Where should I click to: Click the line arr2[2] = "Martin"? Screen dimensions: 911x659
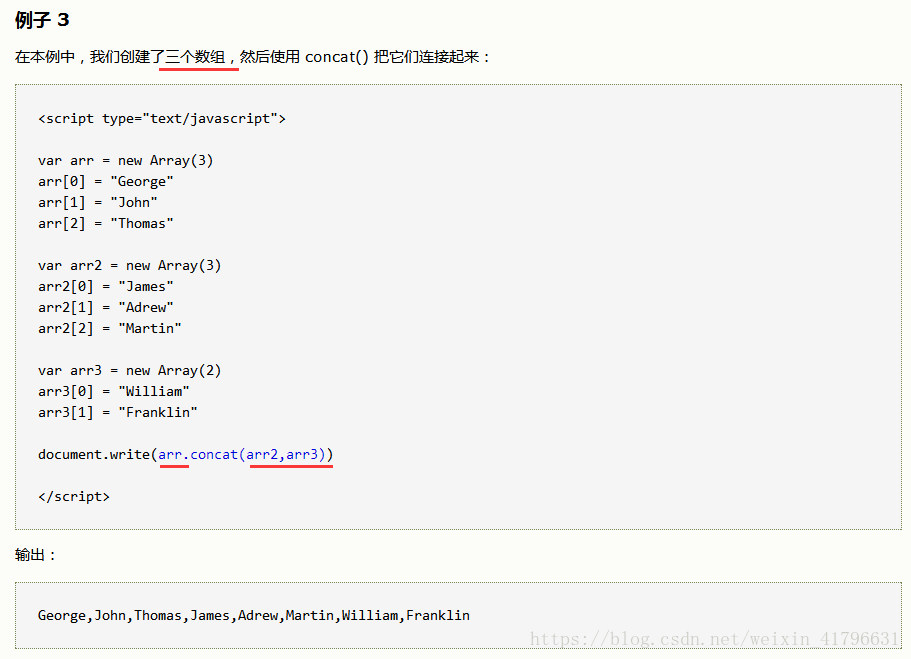tap(110, 328)
